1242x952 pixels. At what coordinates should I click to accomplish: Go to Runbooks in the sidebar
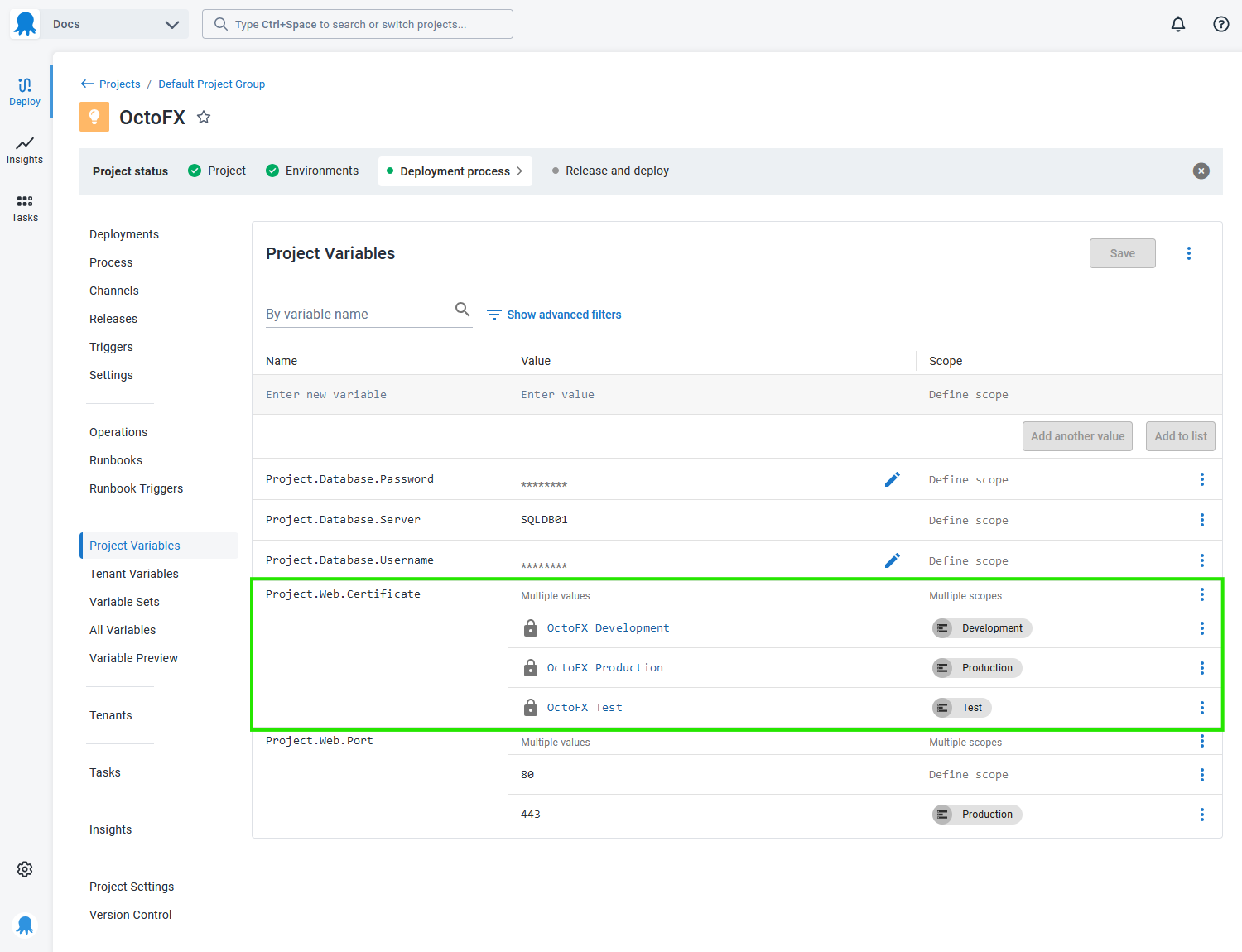click(x=116, y=460)
